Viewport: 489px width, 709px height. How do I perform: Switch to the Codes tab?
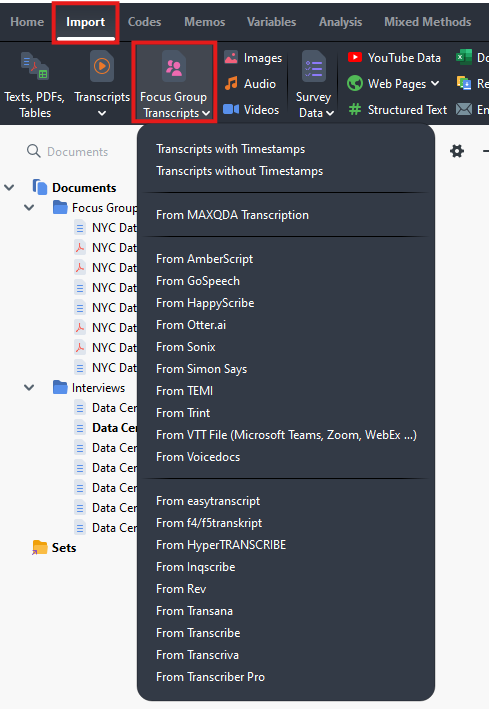[144, 22]
